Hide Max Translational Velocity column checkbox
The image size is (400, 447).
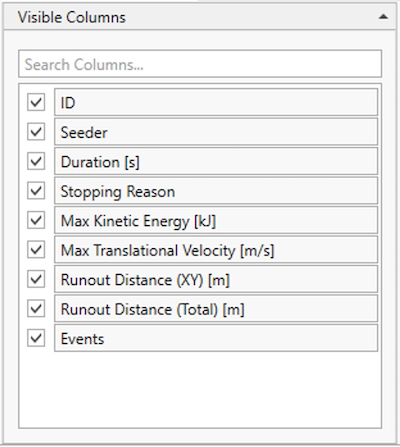click(36, 249)
